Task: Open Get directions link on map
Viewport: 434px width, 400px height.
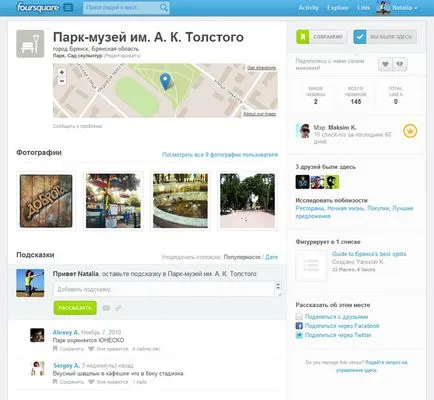Action: (x=261, y=68)
